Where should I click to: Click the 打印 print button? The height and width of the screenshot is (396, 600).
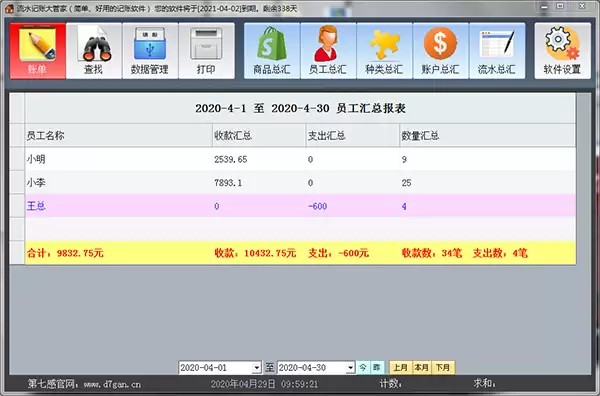point(206,51)
